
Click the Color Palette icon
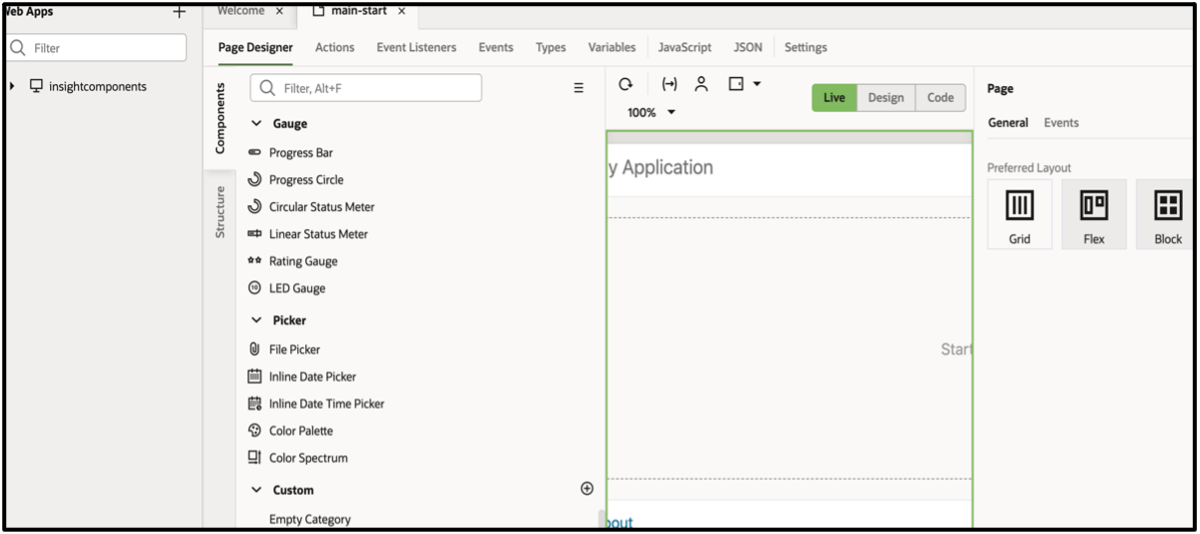pyautogui.click(x=254, y=430)
